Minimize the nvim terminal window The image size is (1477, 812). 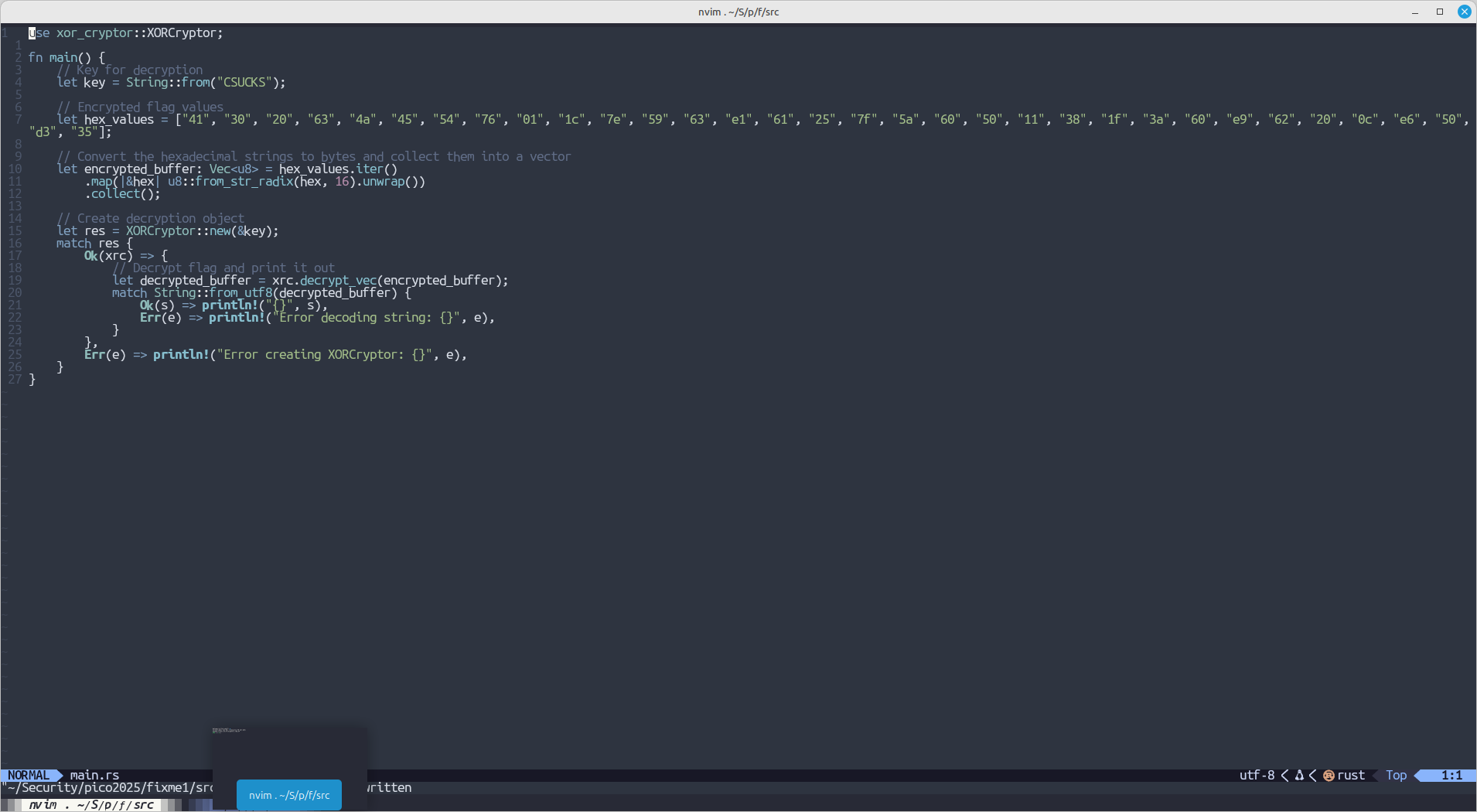[x=1415, y=12]
